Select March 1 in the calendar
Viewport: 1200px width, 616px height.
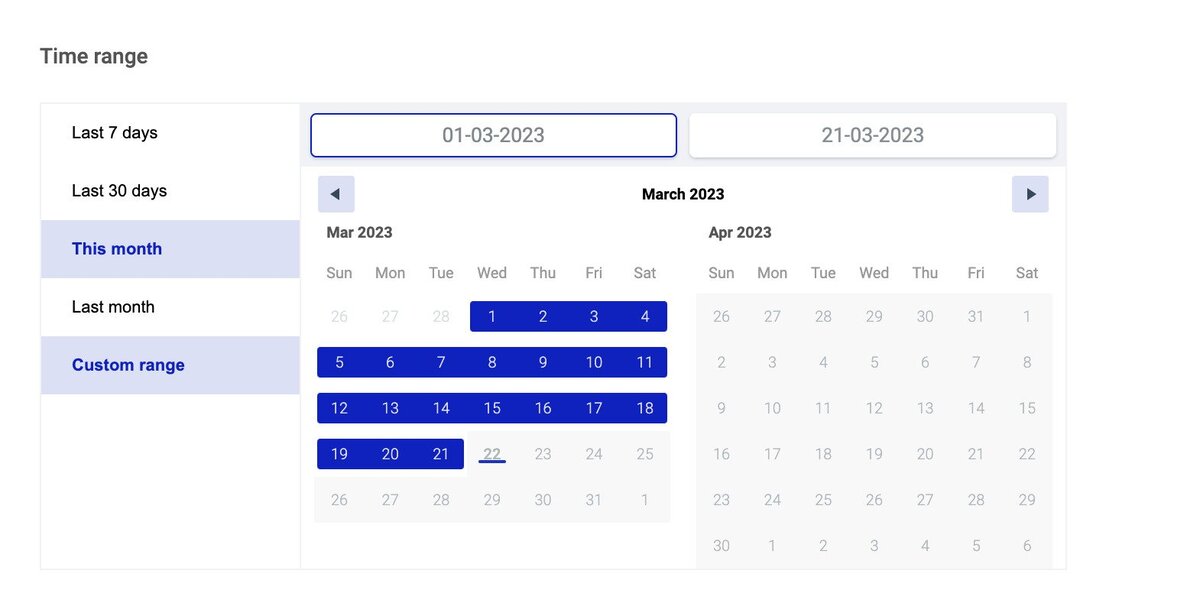492,317
